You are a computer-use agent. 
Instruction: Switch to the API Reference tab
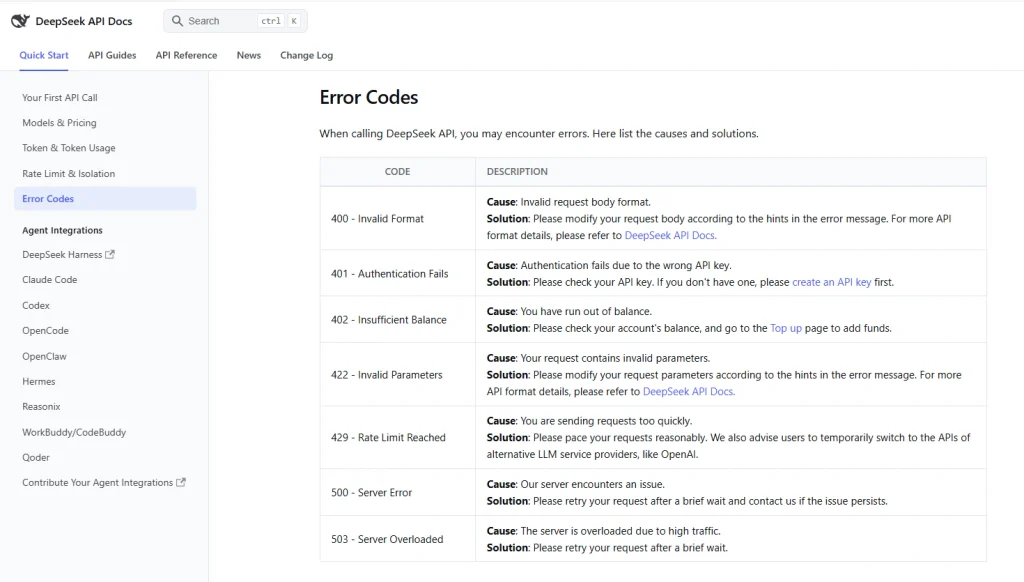[186, 56]
